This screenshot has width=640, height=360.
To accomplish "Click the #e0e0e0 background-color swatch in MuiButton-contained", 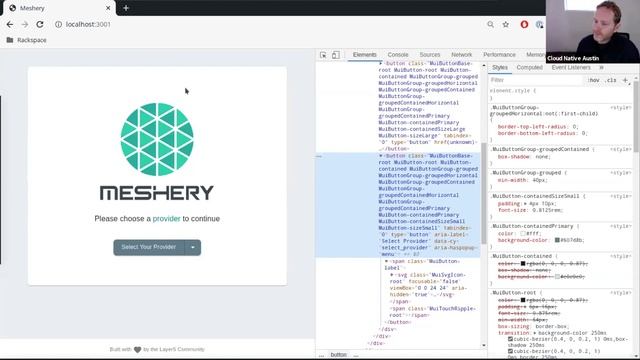I will [557, 277].
